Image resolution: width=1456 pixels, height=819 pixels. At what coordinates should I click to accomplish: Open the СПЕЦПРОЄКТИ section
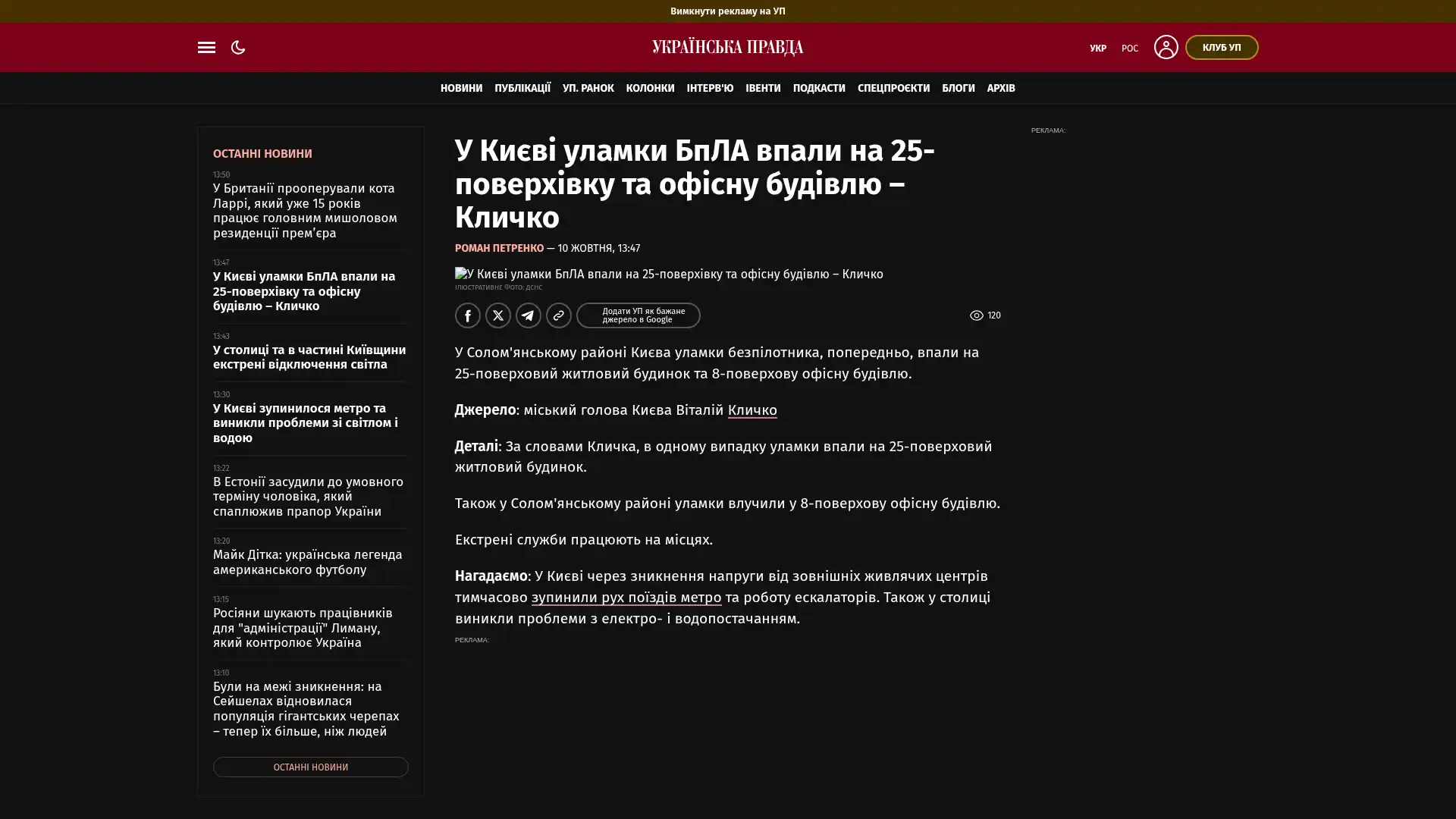tap(893, 88)
